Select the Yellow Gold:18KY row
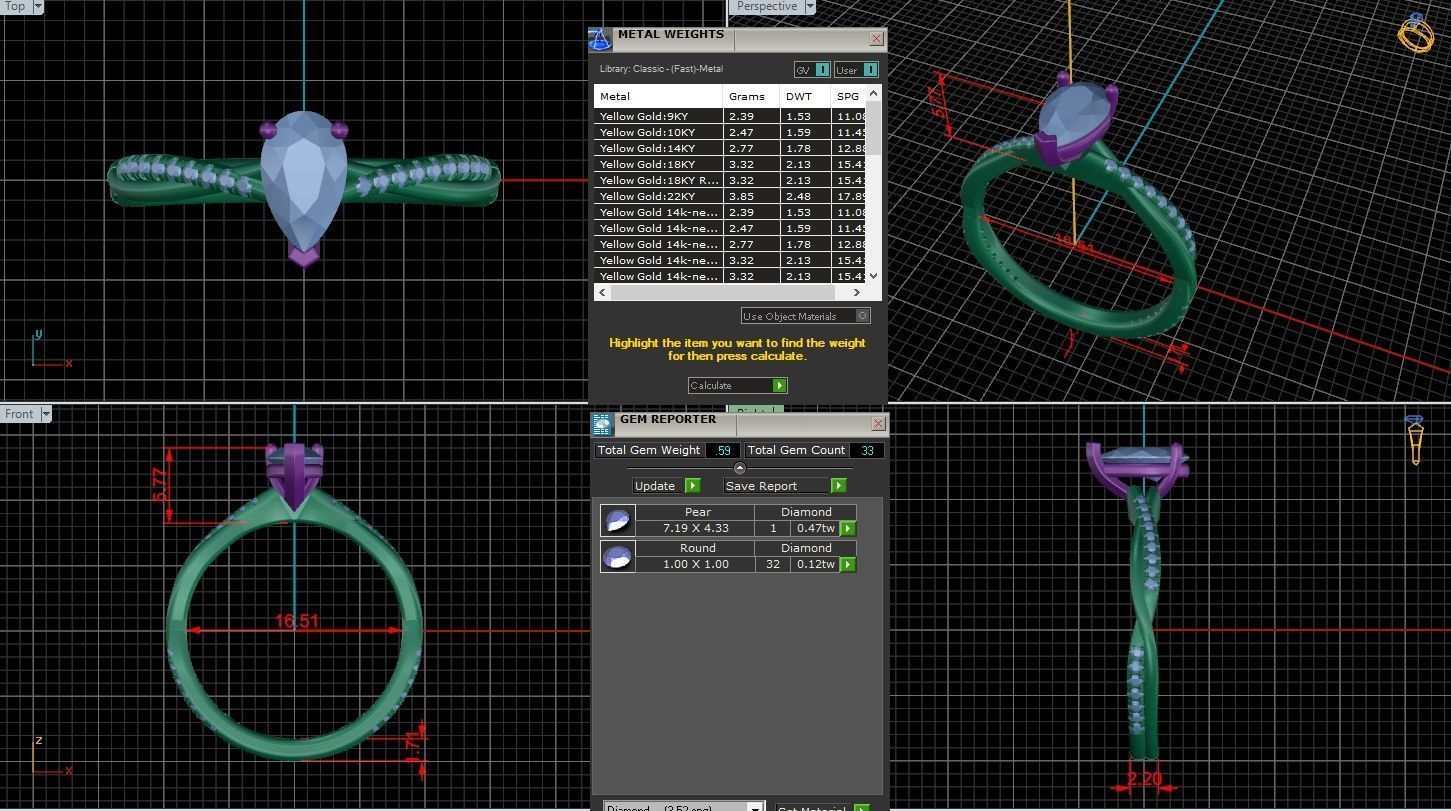Viewport: 1451px width, 811px height. [x=730, y=164]
